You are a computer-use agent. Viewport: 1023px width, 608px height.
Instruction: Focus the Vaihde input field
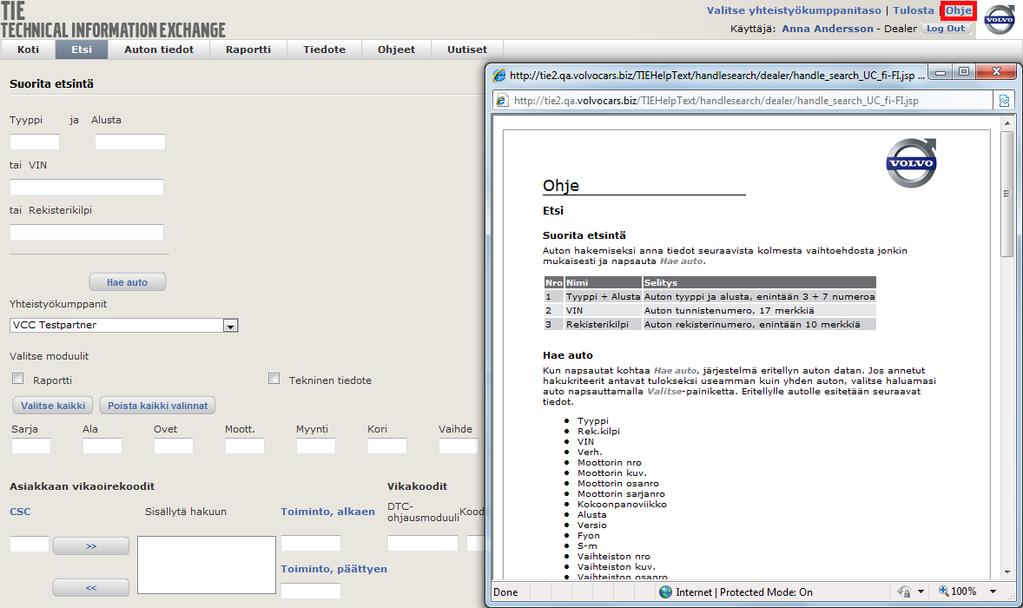(458, 446)
